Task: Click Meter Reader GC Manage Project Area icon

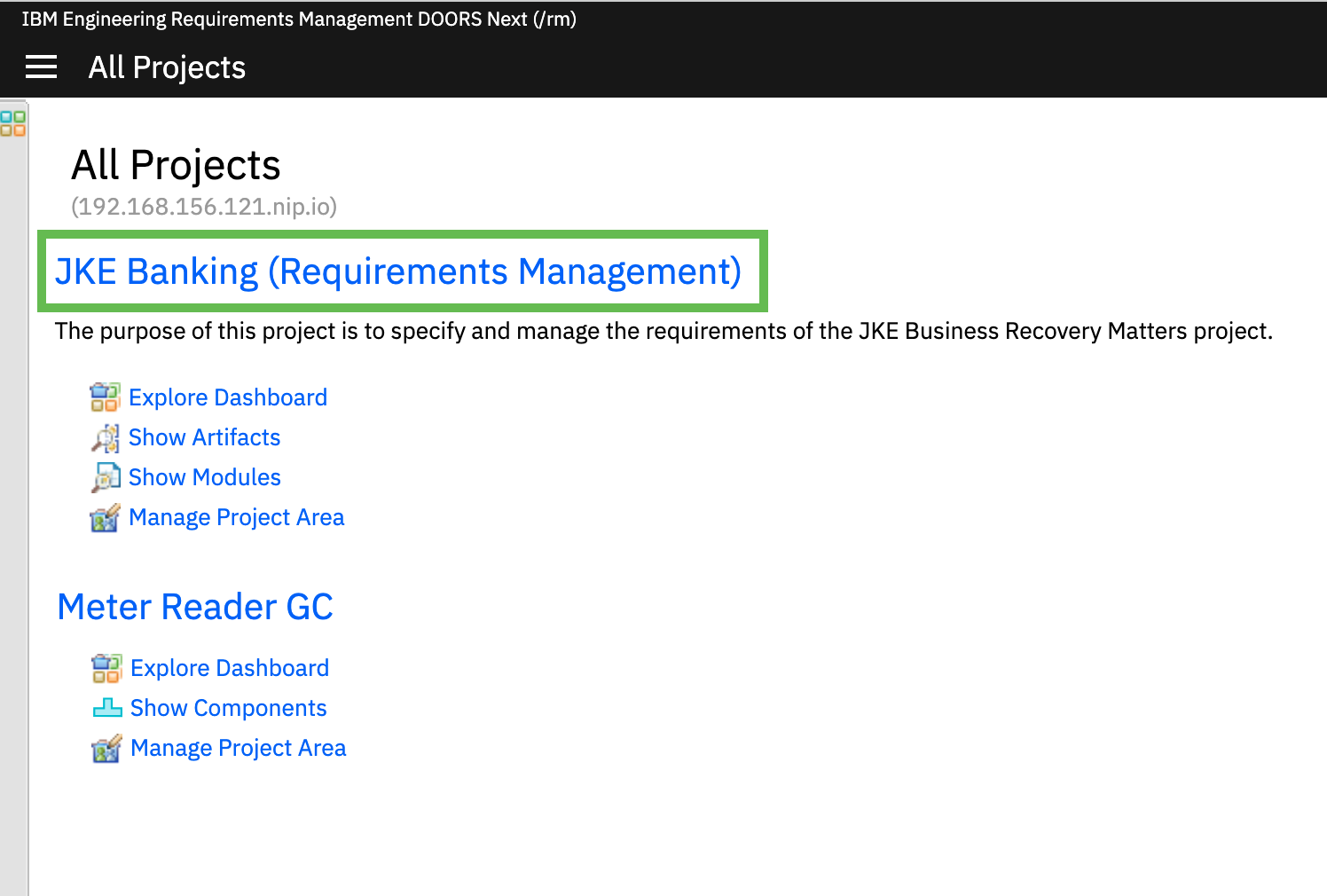Action: [x=106, y=748]
